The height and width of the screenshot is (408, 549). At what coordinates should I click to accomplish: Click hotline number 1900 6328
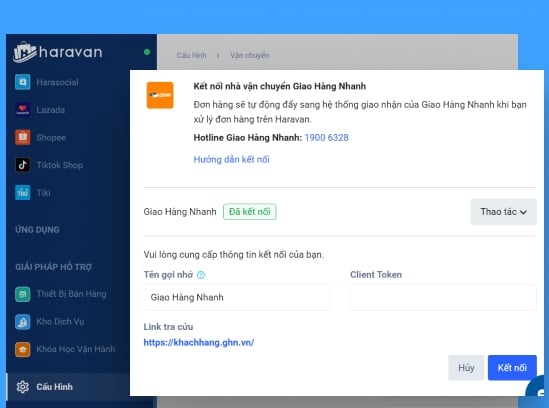[x=326, y=138]
